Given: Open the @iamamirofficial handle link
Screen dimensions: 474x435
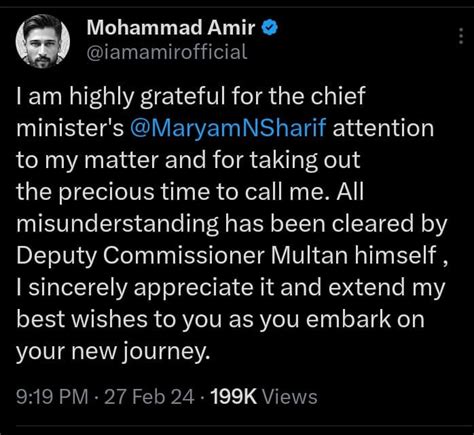Looking at the screenshot, I should pos(167,52).
